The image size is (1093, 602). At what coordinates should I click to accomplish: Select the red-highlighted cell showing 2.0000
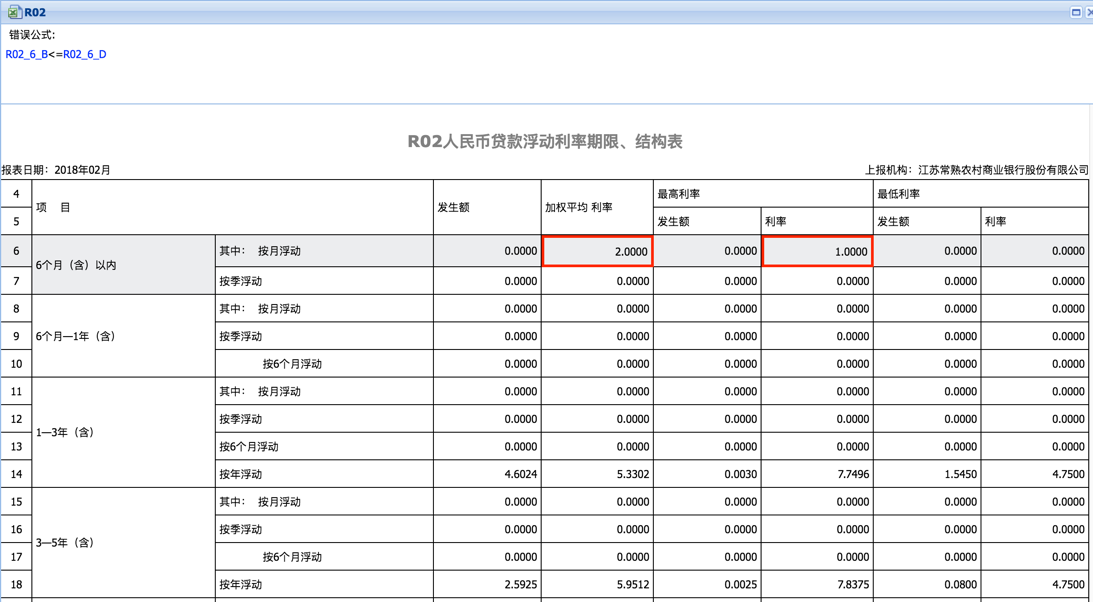(597, 251)
